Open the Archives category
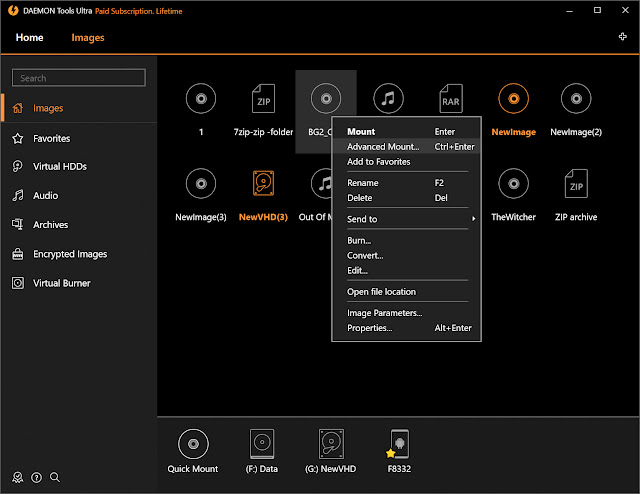 (79, 225)
